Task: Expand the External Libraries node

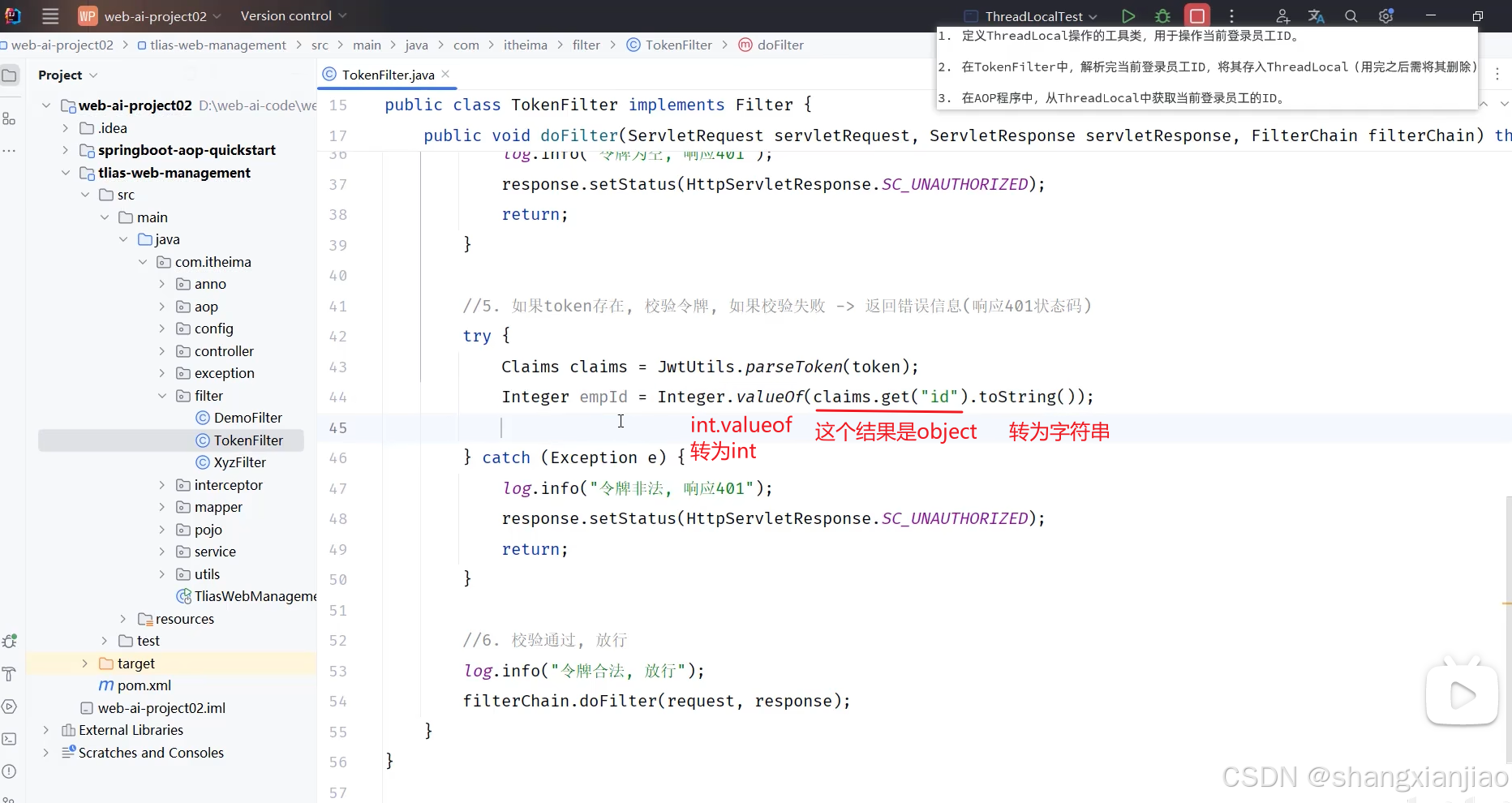Action: point(46,730)
